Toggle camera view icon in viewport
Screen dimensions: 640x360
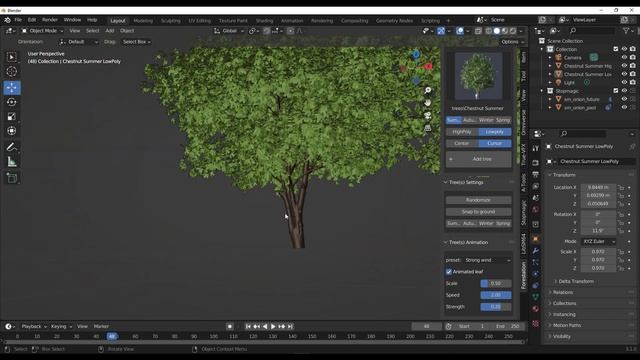(x=427, y=116)
